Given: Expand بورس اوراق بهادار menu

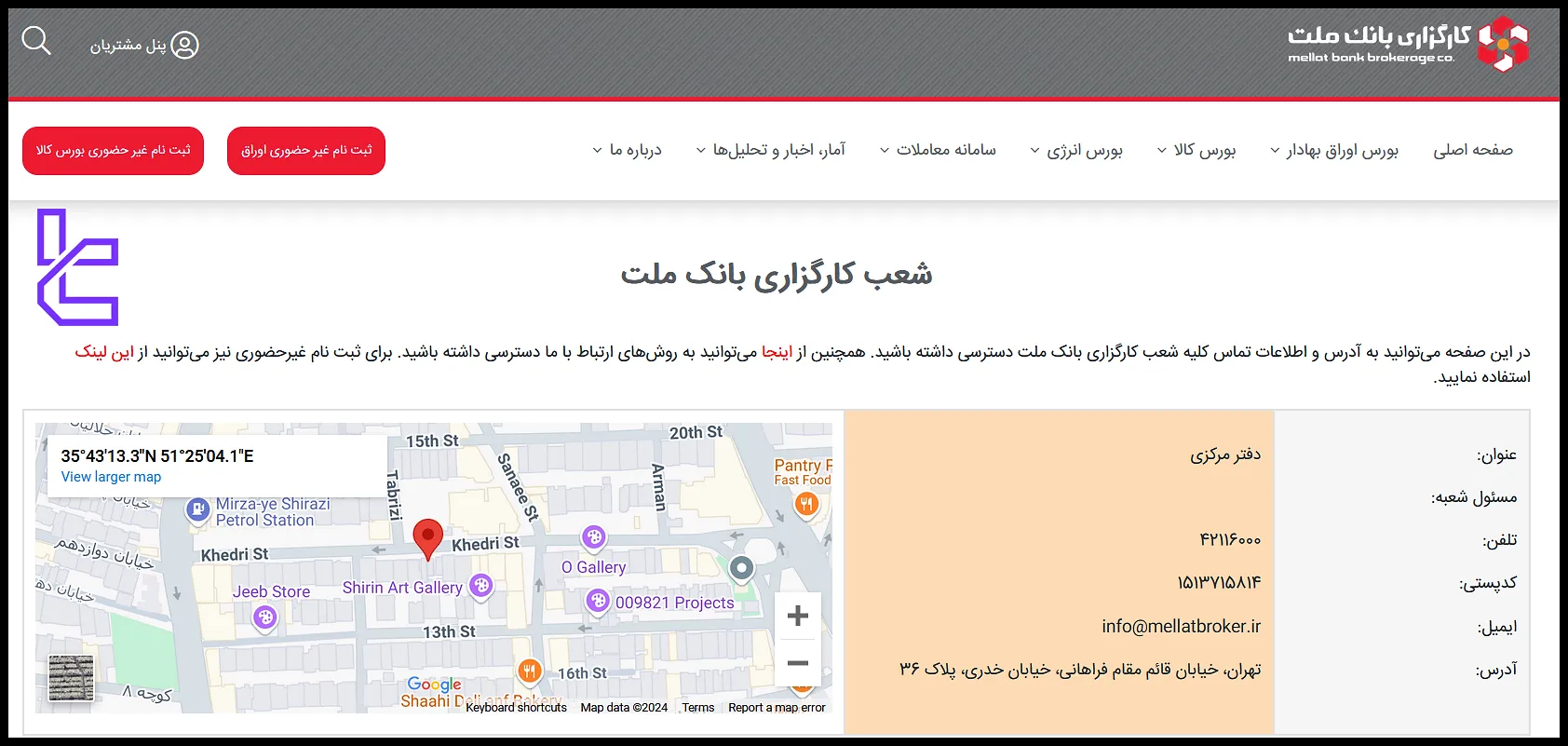Looking at the screenshot, I should (1334, 150).
